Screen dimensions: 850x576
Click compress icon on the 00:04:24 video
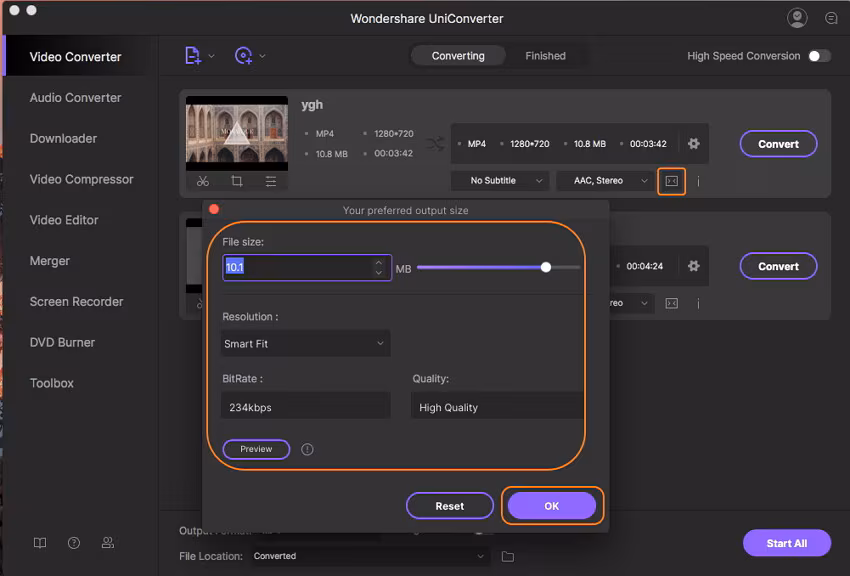[672, 303]
